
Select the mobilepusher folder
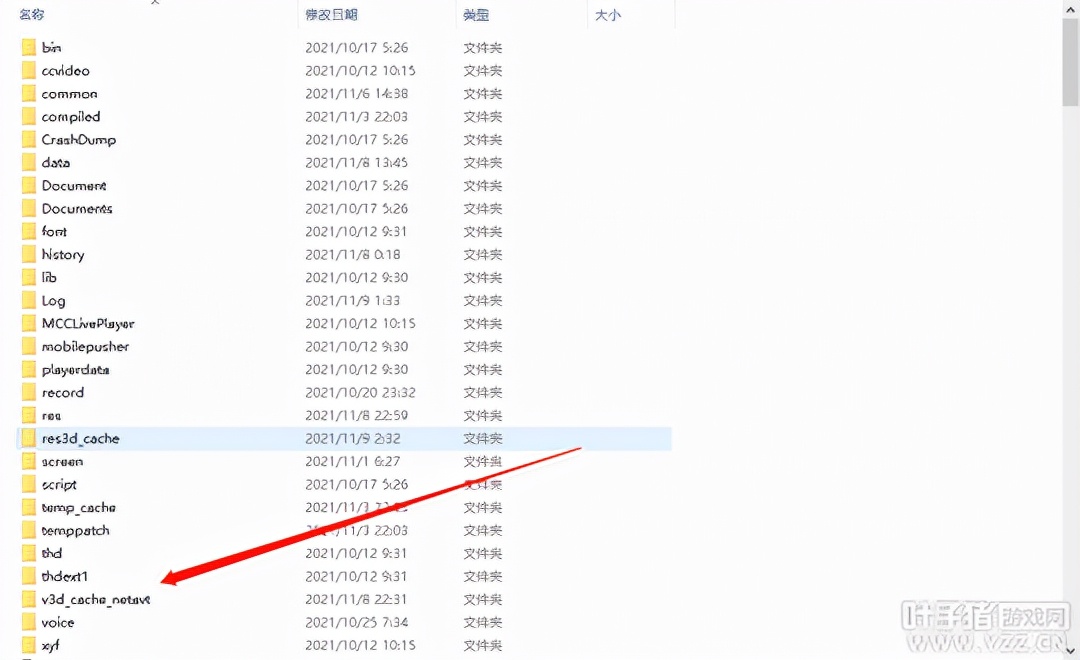click(85, 346)
